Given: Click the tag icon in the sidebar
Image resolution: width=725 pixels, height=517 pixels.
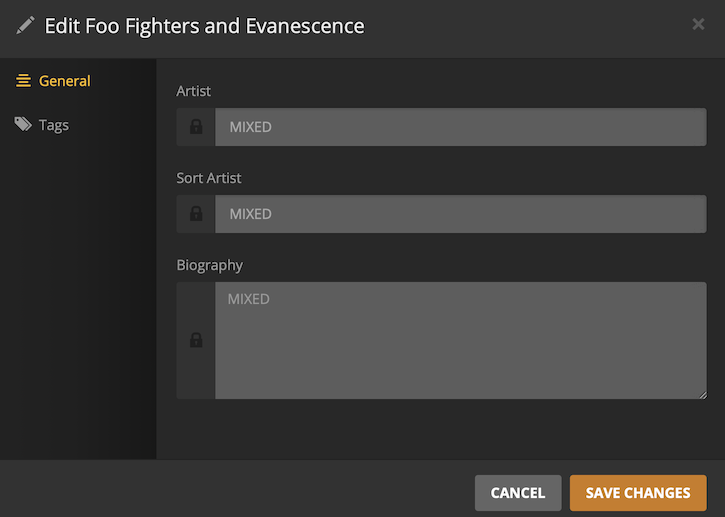Looking at the screenshot, I should [23, 125].
